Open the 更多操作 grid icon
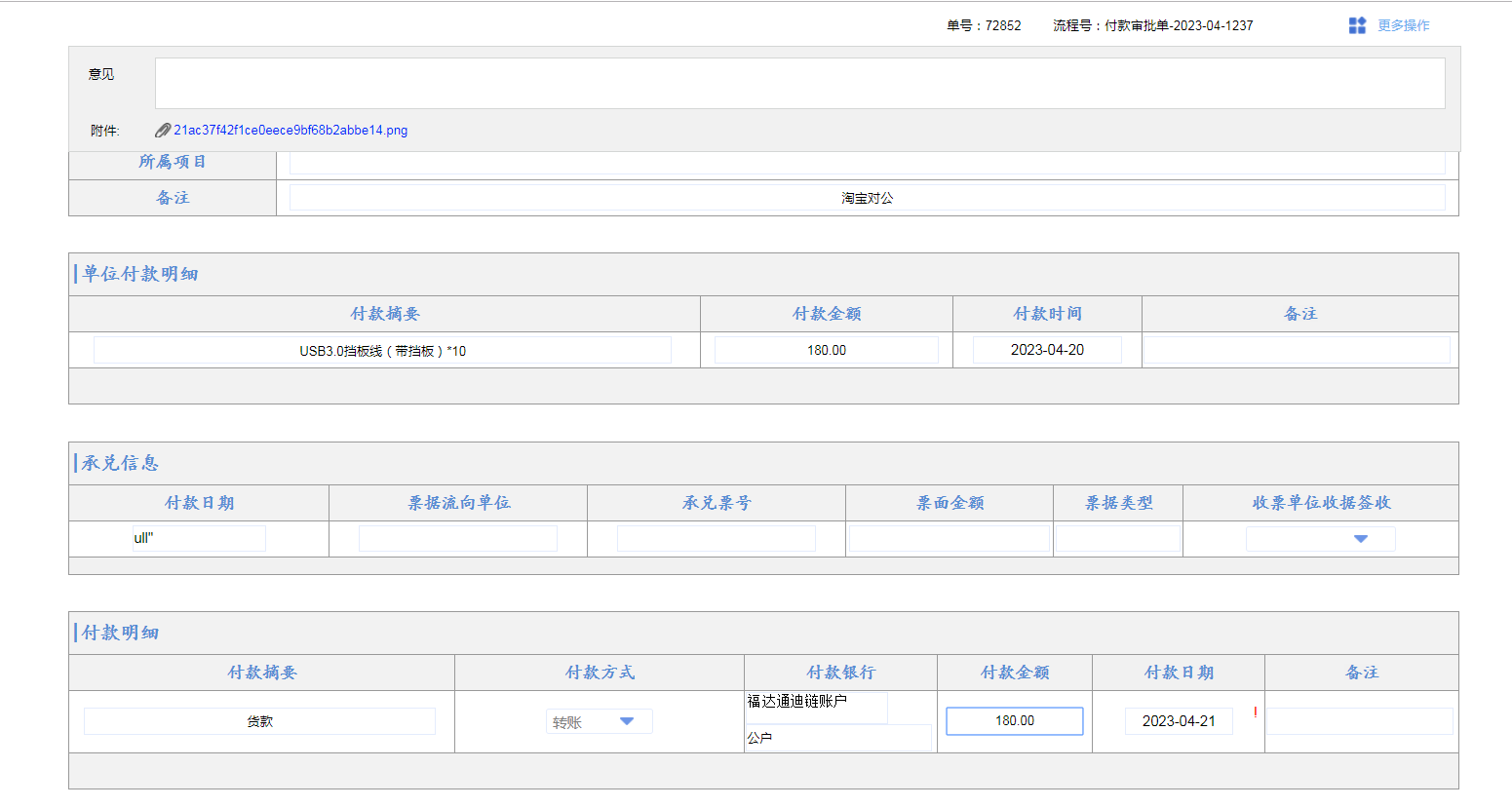1512x808 pixels. coord(1357,25)
